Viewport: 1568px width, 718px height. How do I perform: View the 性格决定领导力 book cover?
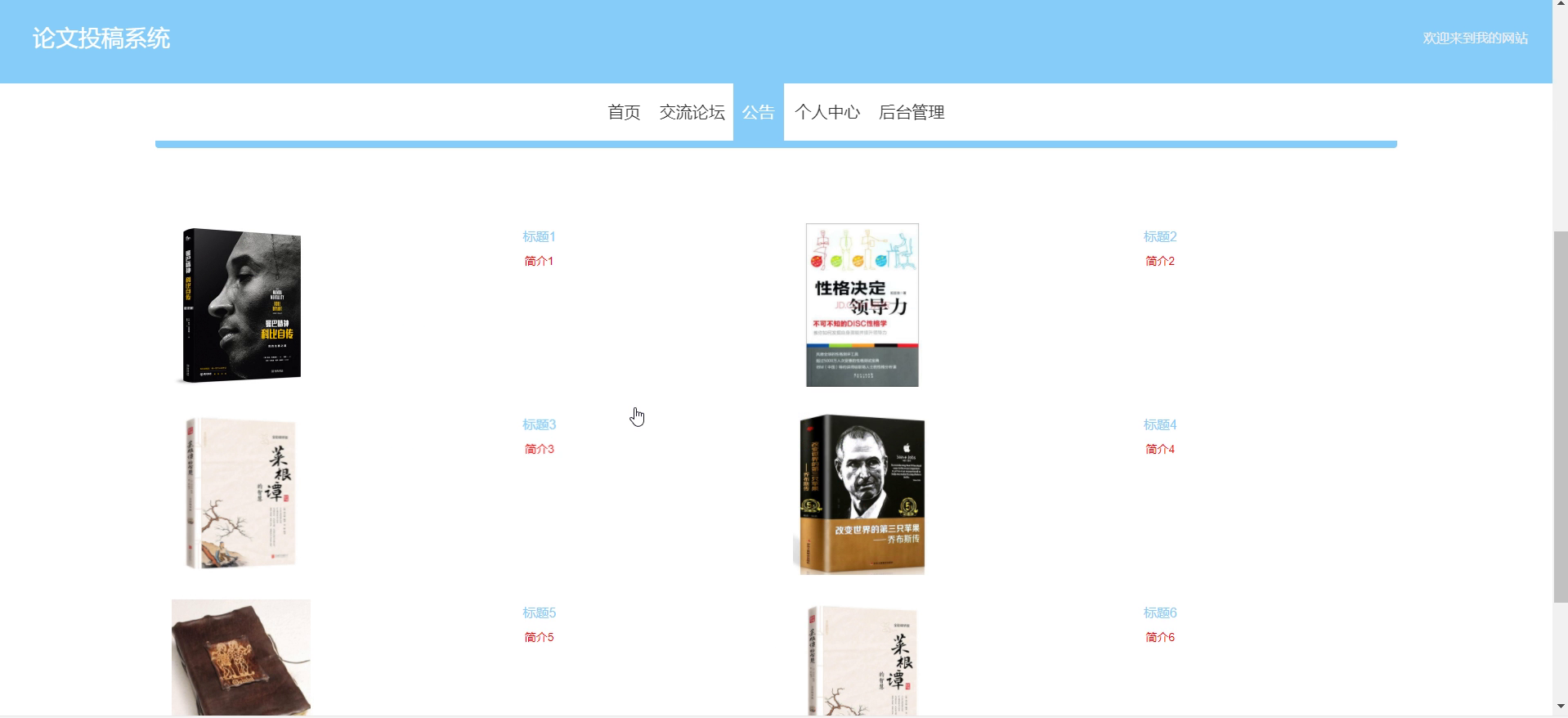[862, 305]
